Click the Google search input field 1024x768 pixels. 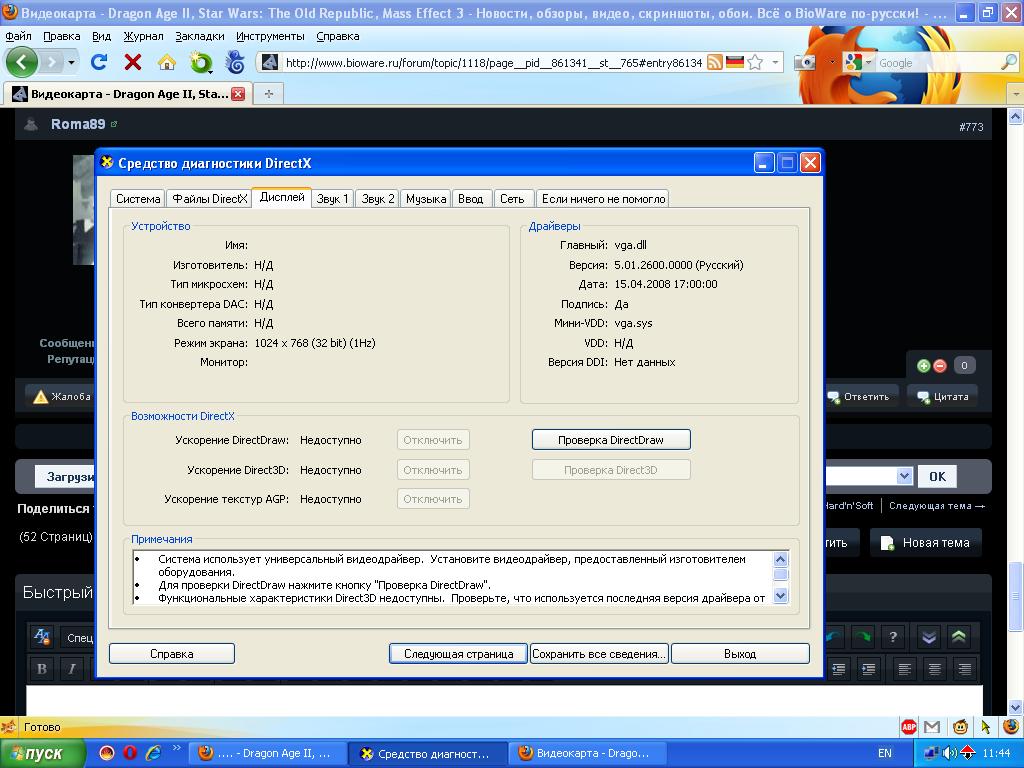pyautogui.click(x=937, y=63)
